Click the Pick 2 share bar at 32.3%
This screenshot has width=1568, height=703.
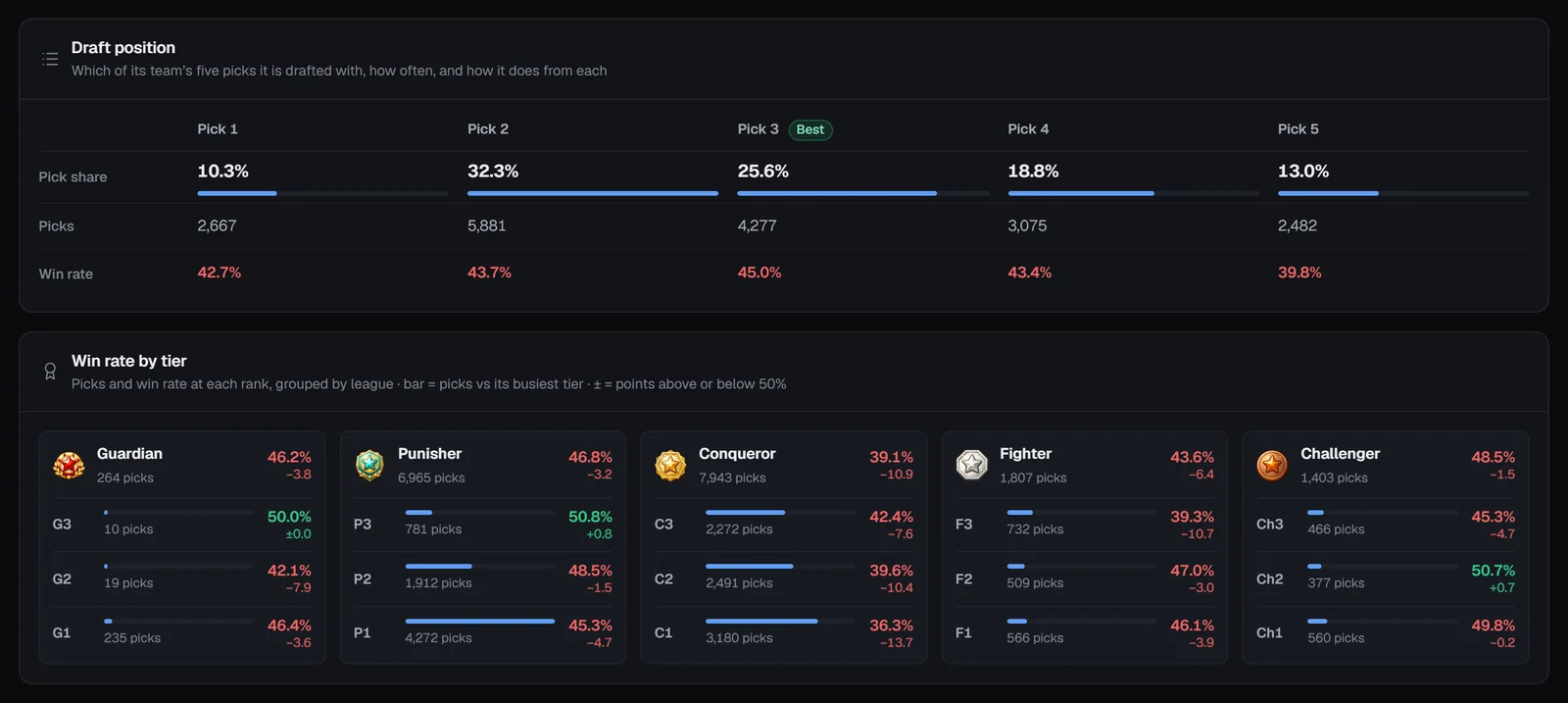(593, 193)
